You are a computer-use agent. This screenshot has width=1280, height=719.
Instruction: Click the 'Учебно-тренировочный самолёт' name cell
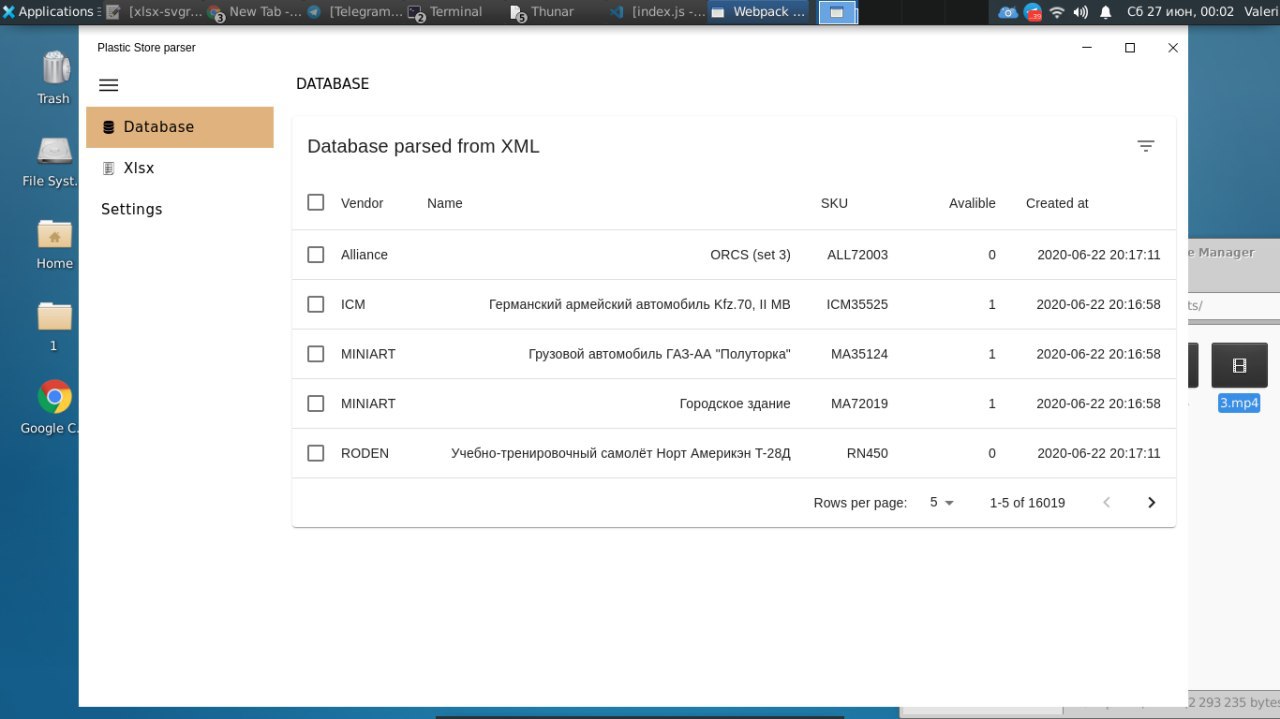[621, 453]
